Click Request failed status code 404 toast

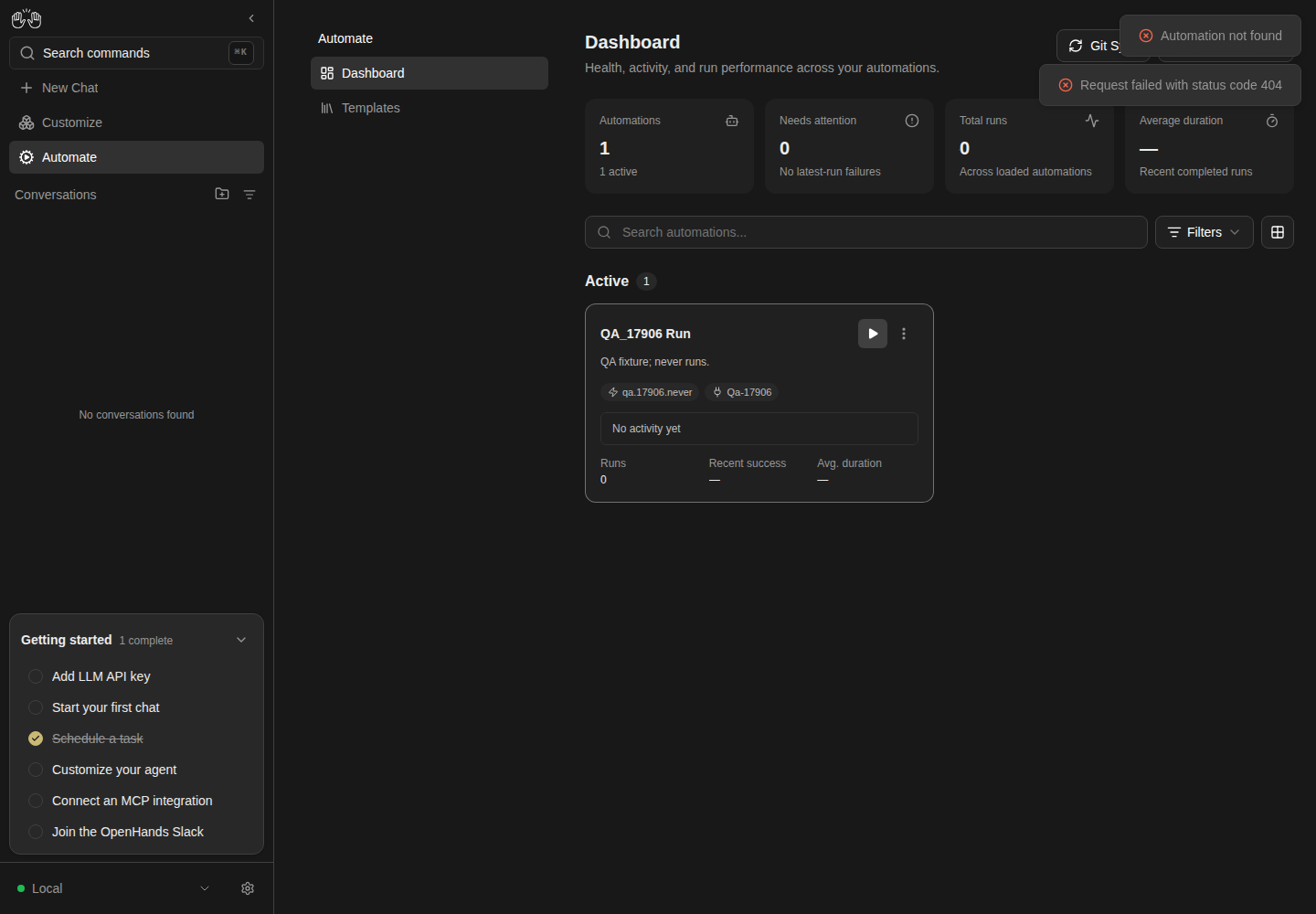1170,85
